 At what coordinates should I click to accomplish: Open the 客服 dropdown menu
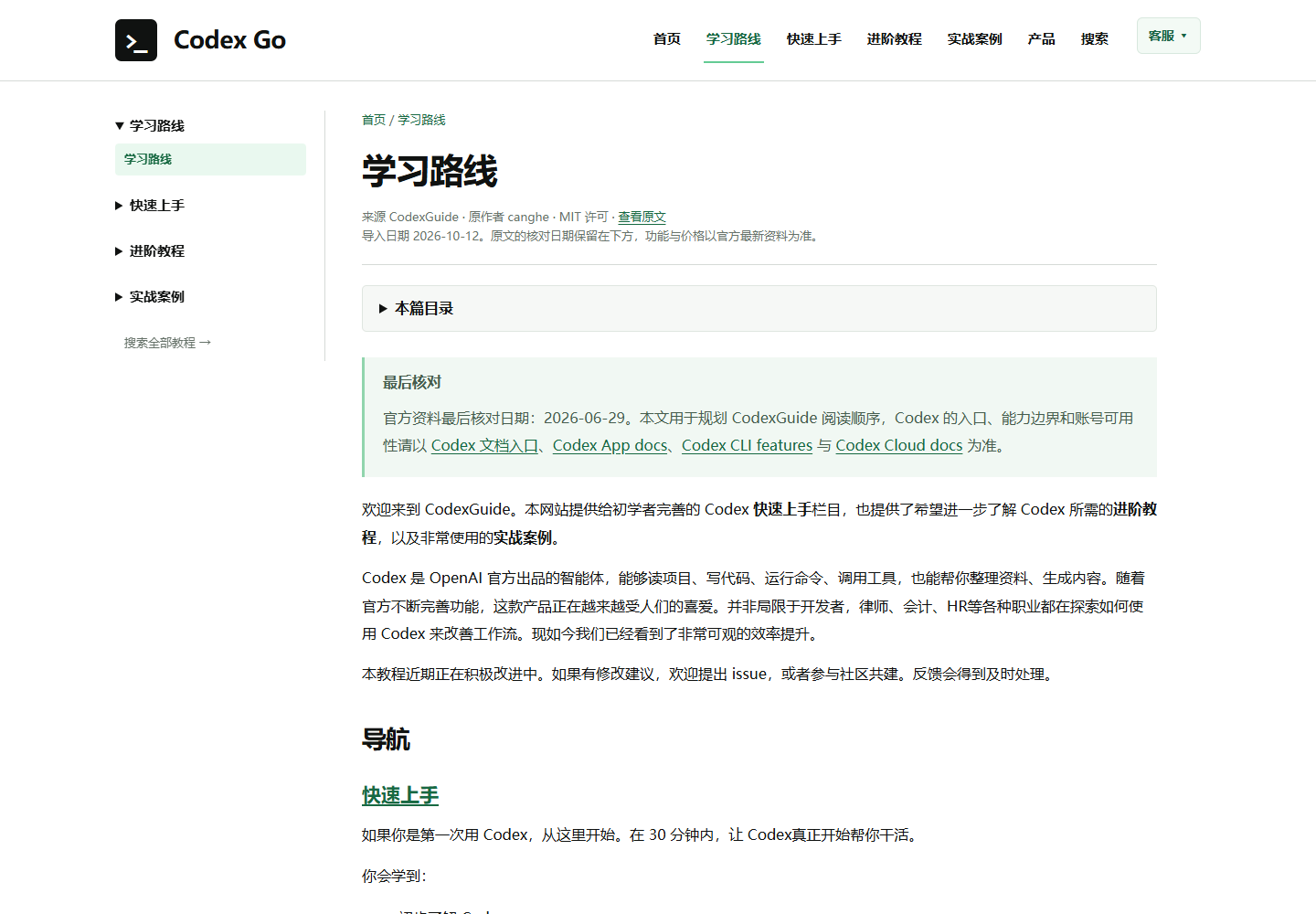[x=1168, y=36]
